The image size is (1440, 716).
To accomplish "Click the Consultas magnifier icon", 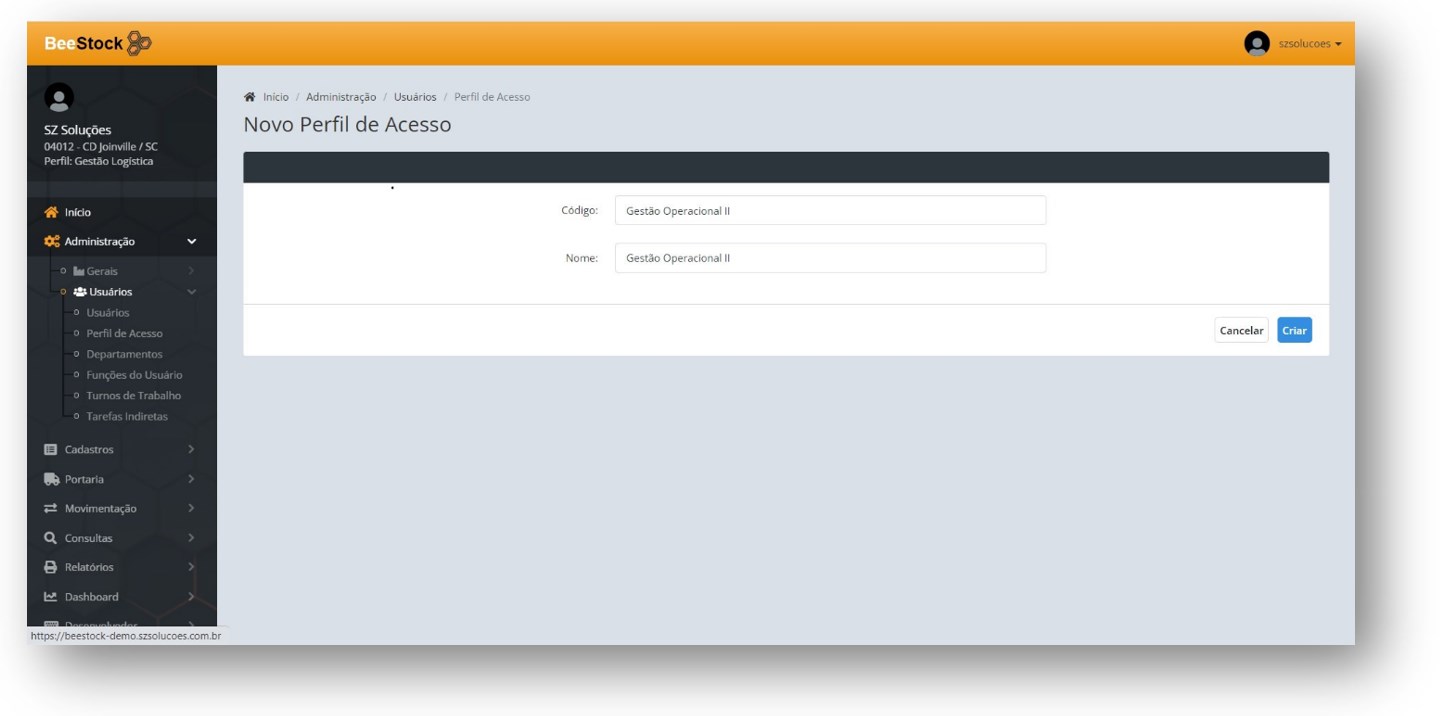I will tap(51, 538).
